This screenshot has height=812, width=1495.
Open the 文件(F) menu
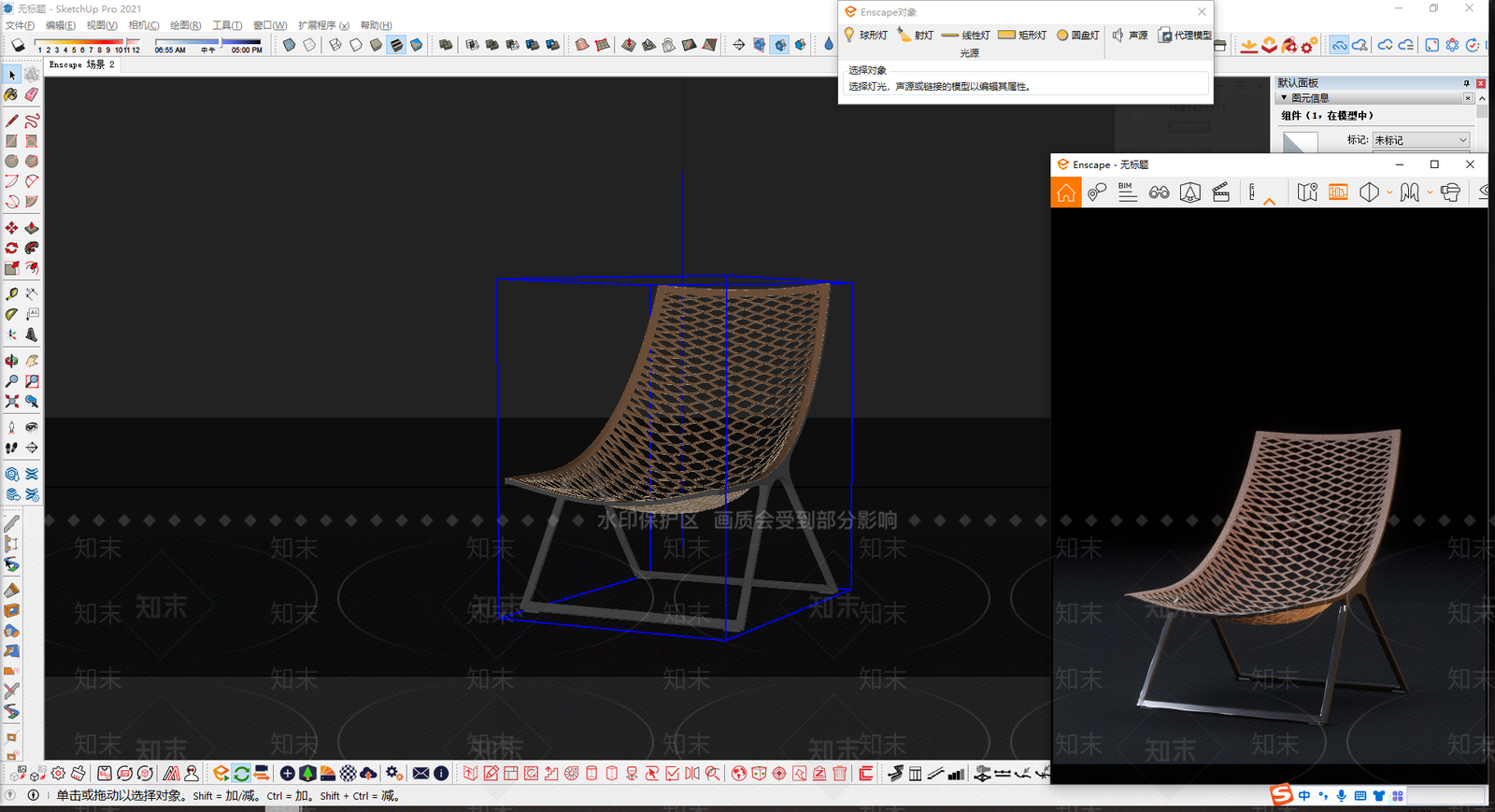point(20,25)
